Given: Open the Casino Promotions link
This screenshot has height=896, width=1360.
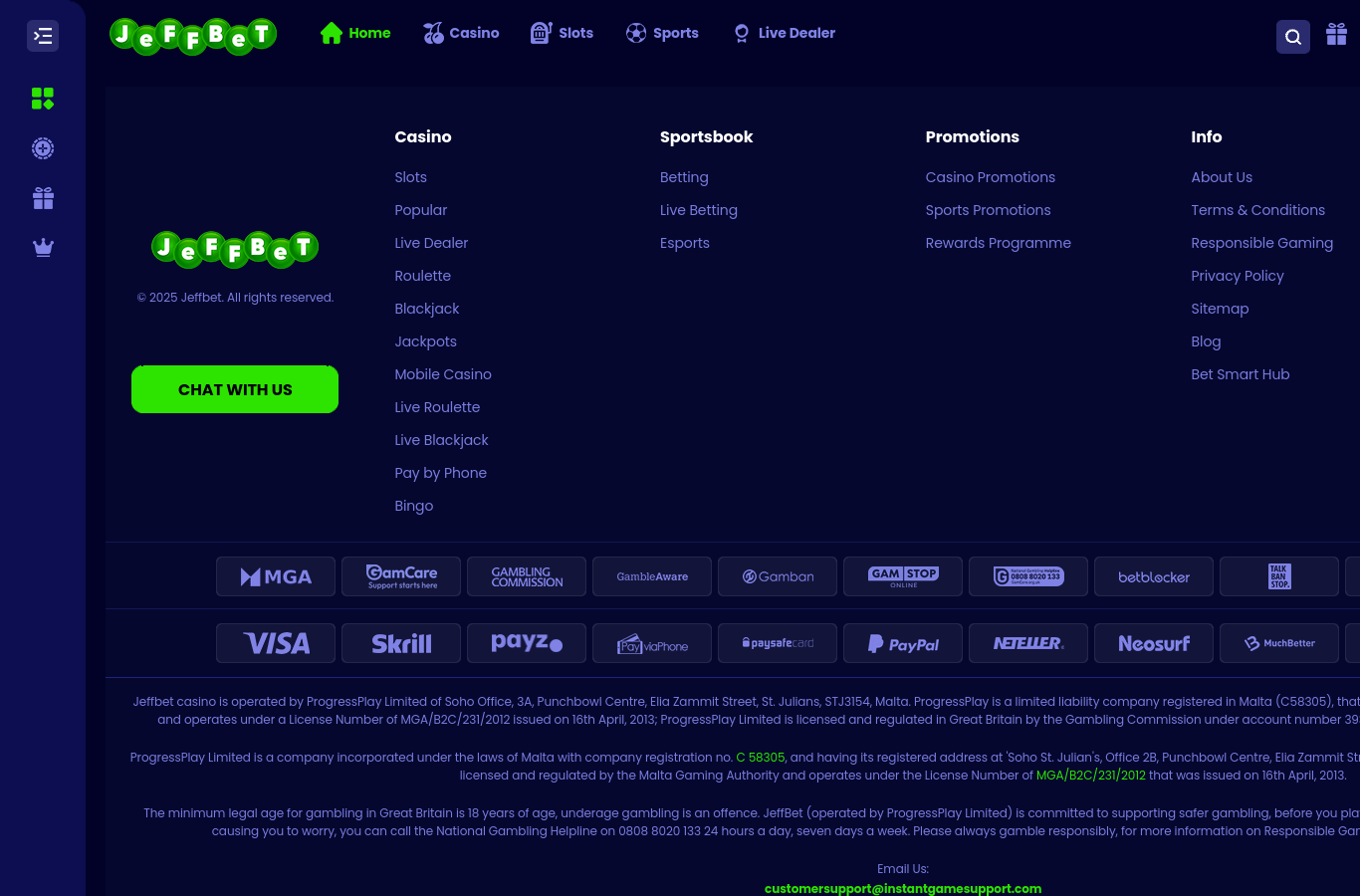Looking at the screenshot, I should click(x=991, y=177).
